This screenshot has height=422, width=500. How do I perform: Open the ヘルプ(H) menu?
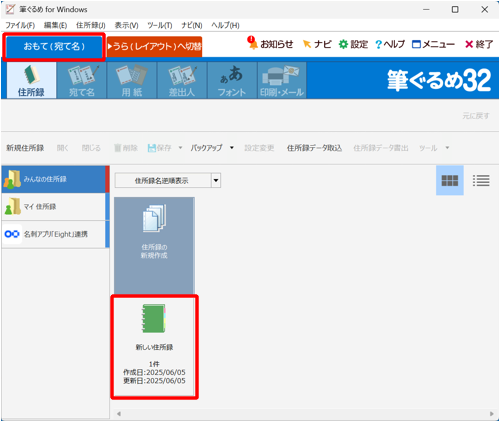coord(225,25)
